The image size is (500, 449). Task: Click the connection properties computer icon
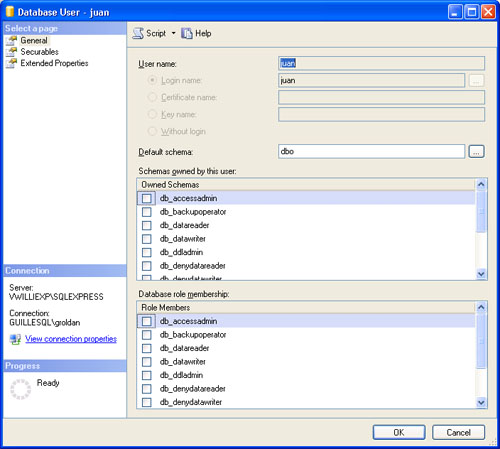15,339
